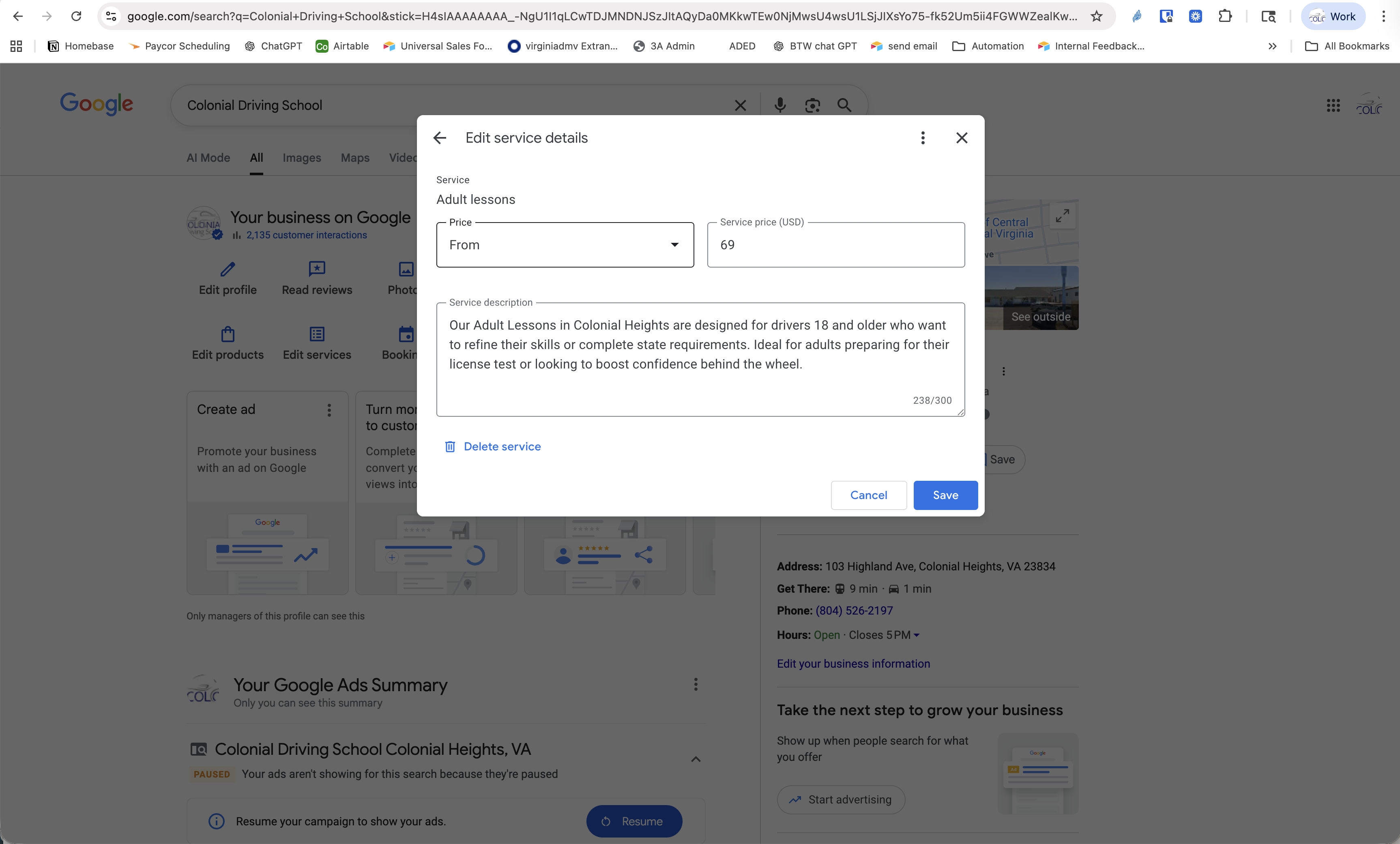
Task: Click the browser back arrow
Action: pyautogui.click(x=17, y=17)
